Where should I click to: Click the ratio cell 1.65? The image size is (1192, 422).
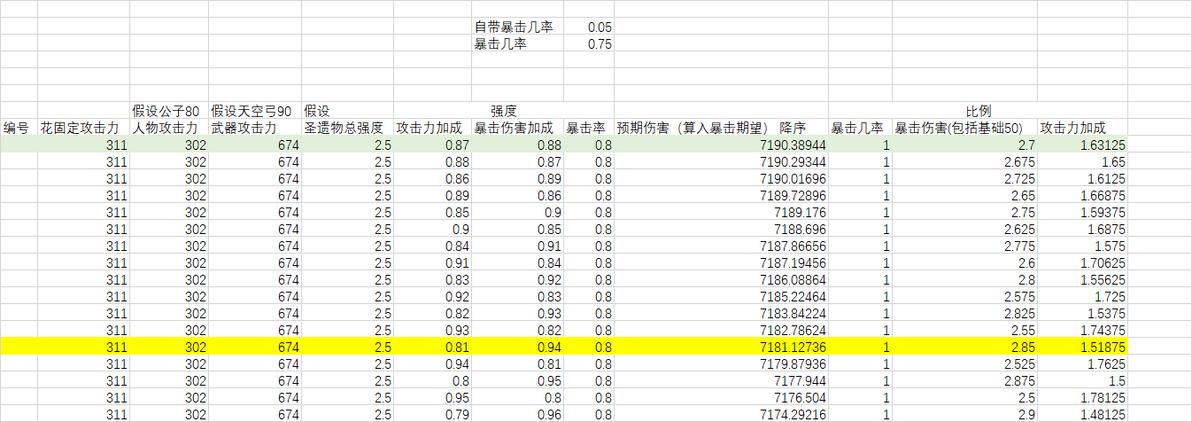[1083, 161]
